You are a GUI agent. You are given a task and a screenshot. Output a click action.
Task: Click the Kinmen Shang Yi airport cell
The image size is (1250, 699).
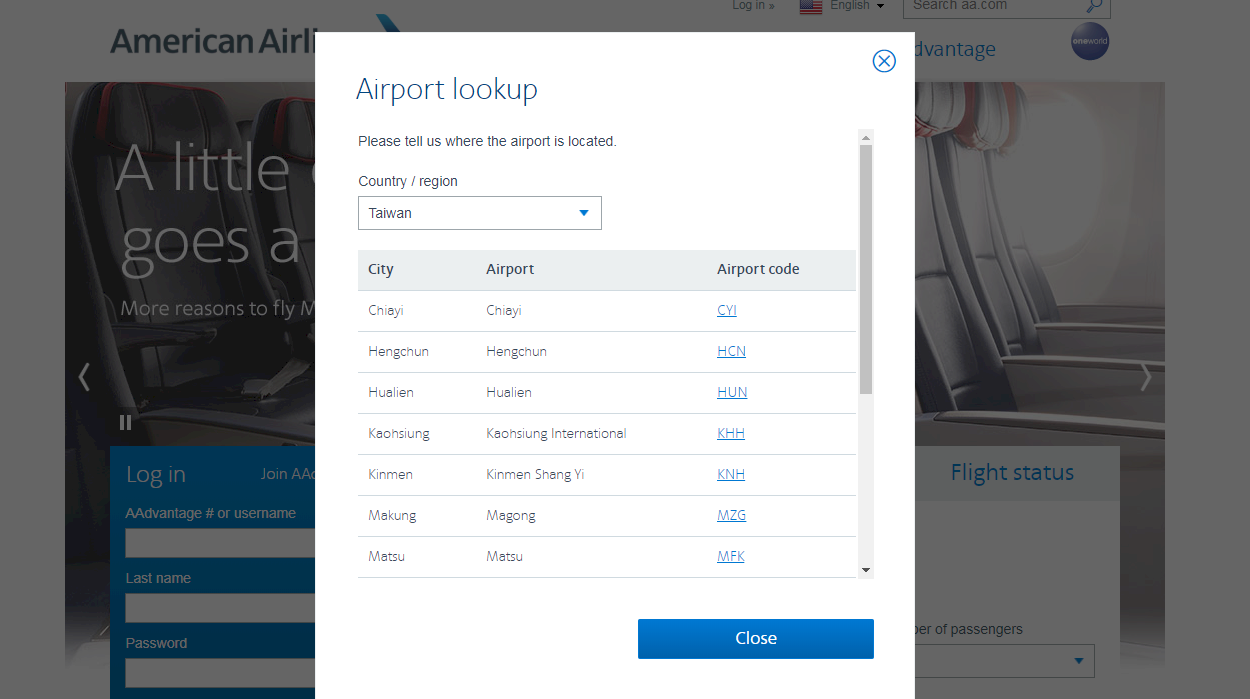pos(535,474)
